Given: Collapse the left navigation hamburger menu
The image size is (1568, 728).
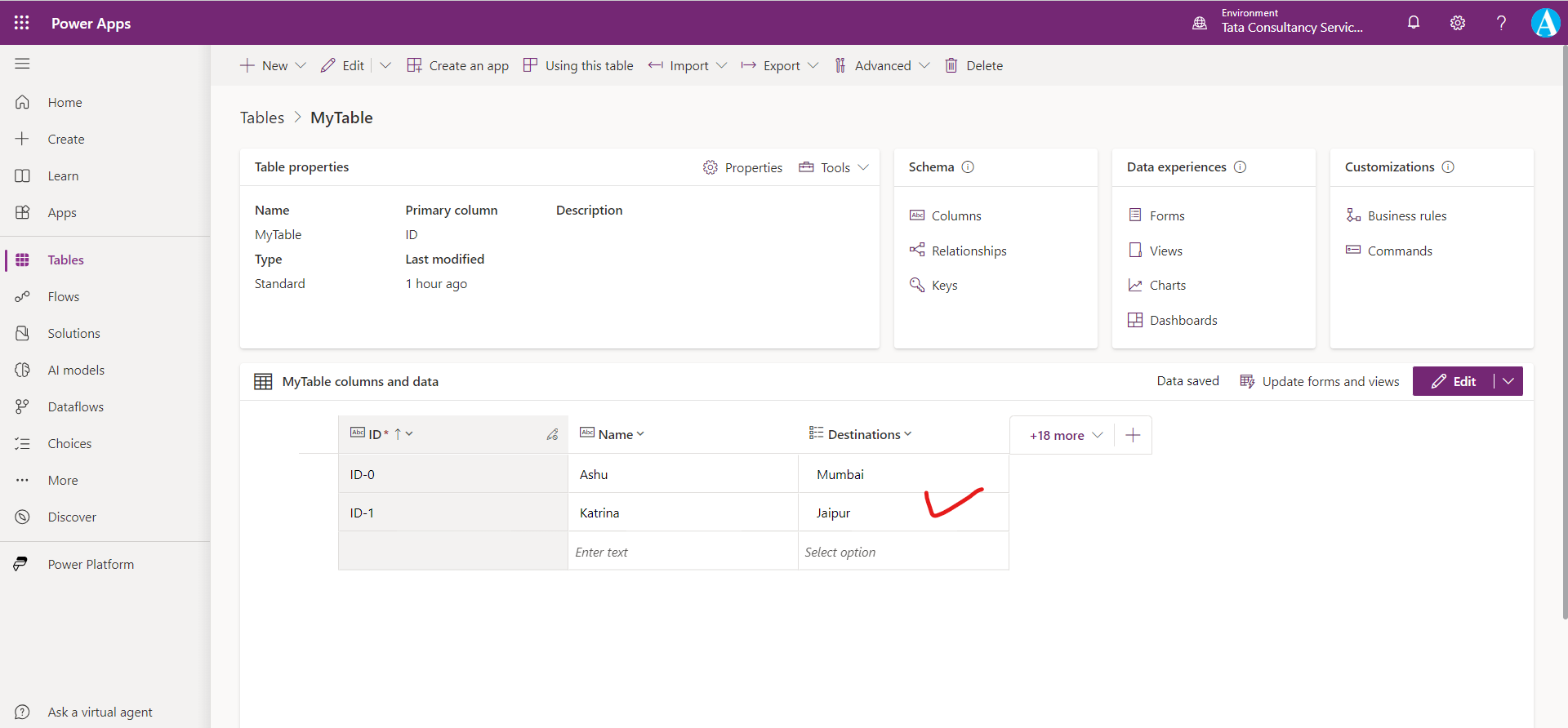Looking at the screenshot, I should tap(22, 64).
